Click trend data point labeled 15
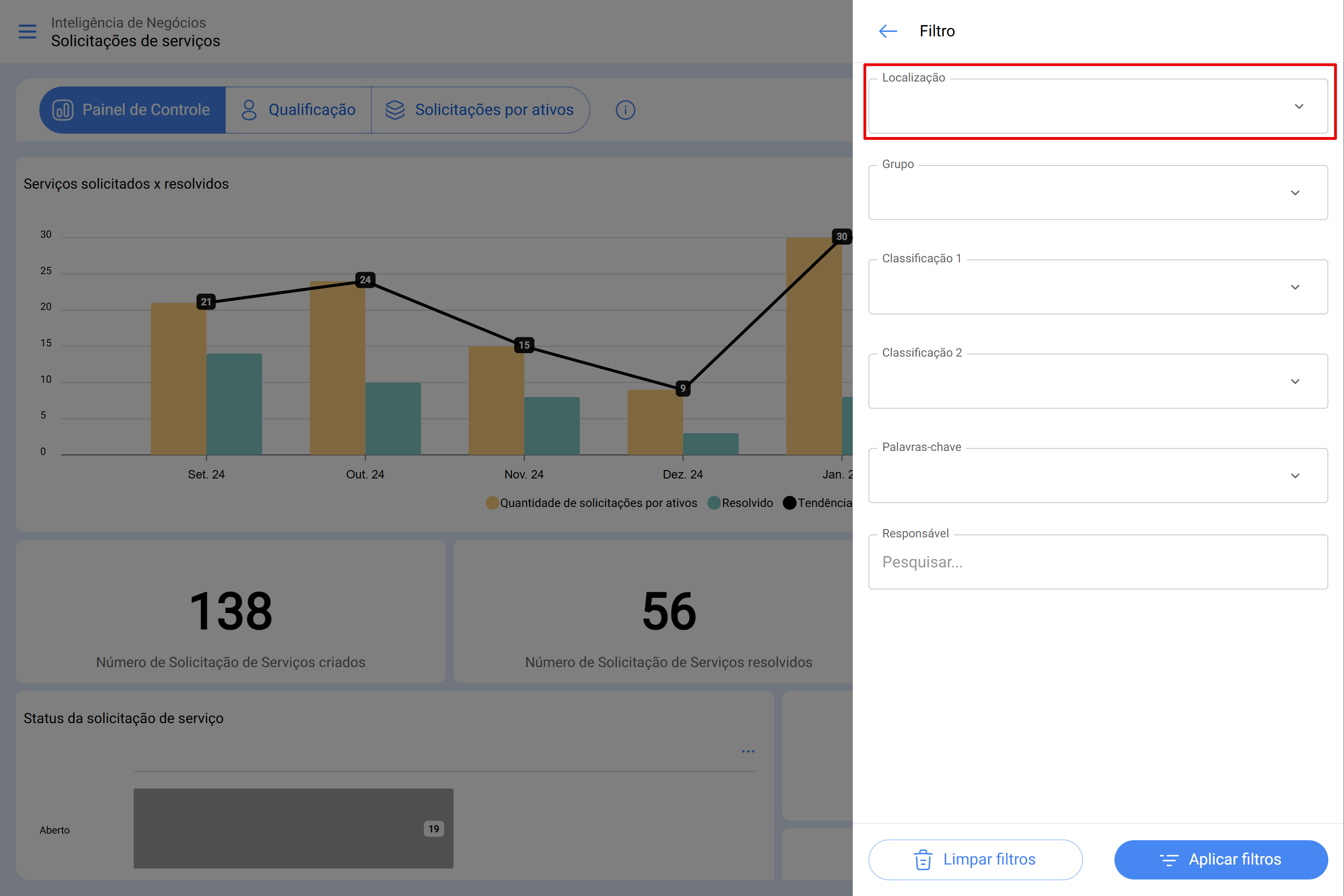 [x=524, y=345]
